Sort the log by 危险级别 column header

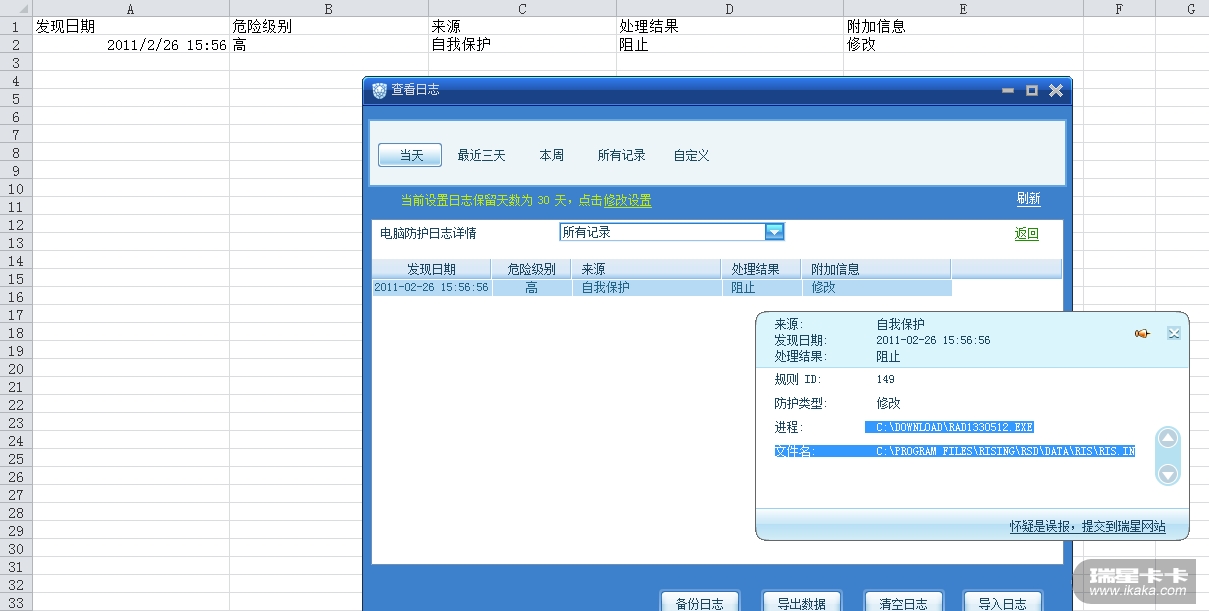click(531, 269)
